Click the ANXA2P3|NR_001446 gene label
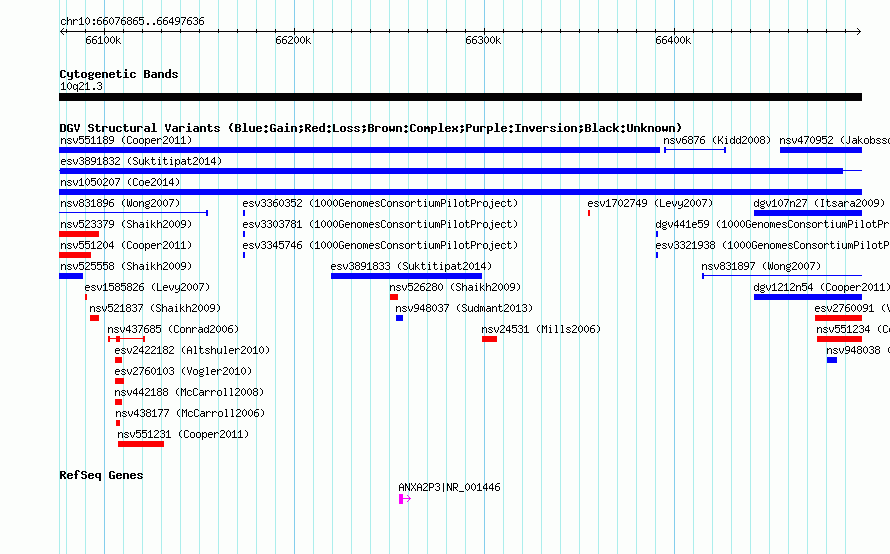890x554 pixels. coord(450,487)
